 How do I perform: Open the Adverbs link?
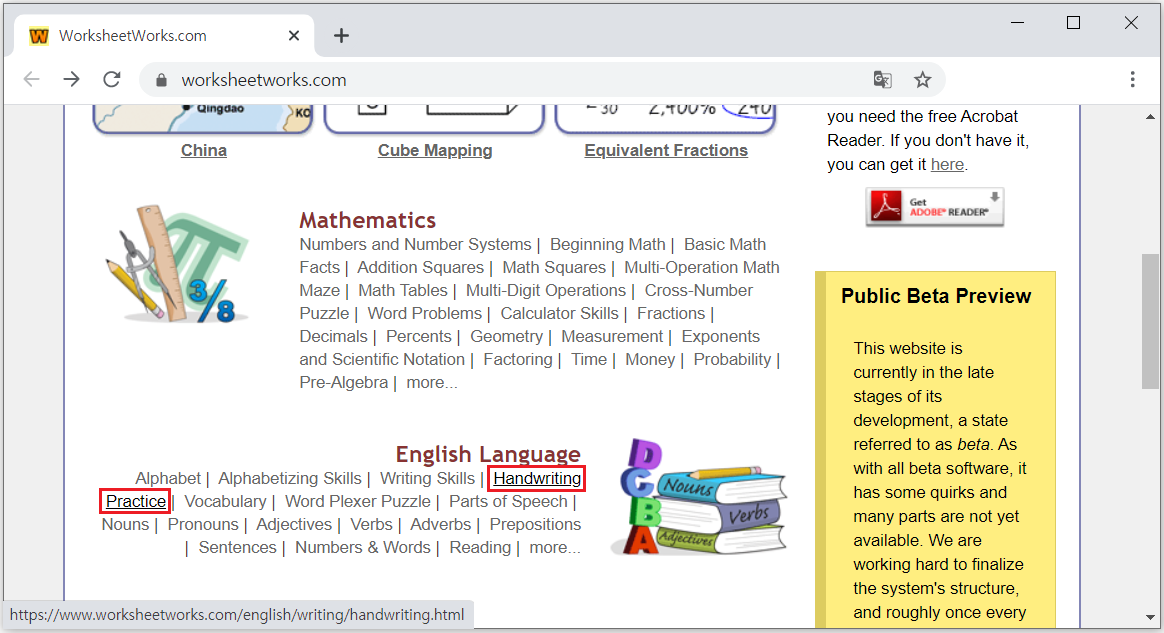pyautogui.click(x=440, y=525)
